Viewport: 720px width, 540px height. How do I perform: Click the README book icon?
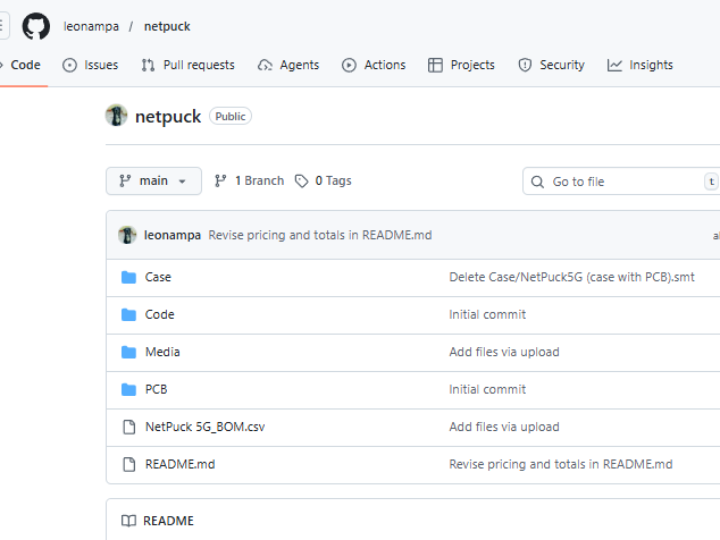coord(128,521)
